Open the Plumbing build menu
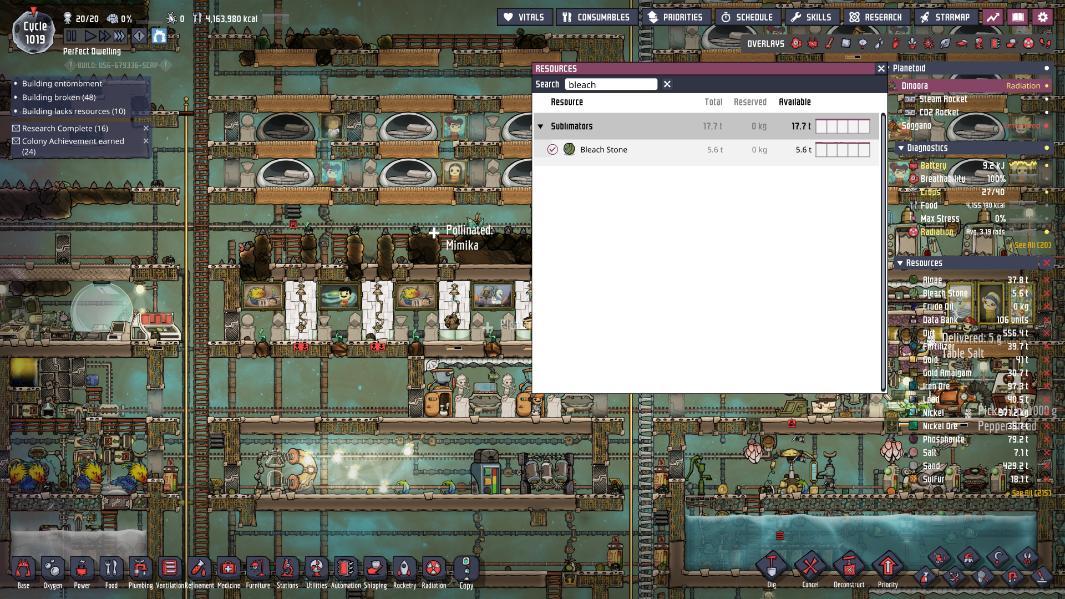The image size is (1065, 599). (x=140, y=570)
